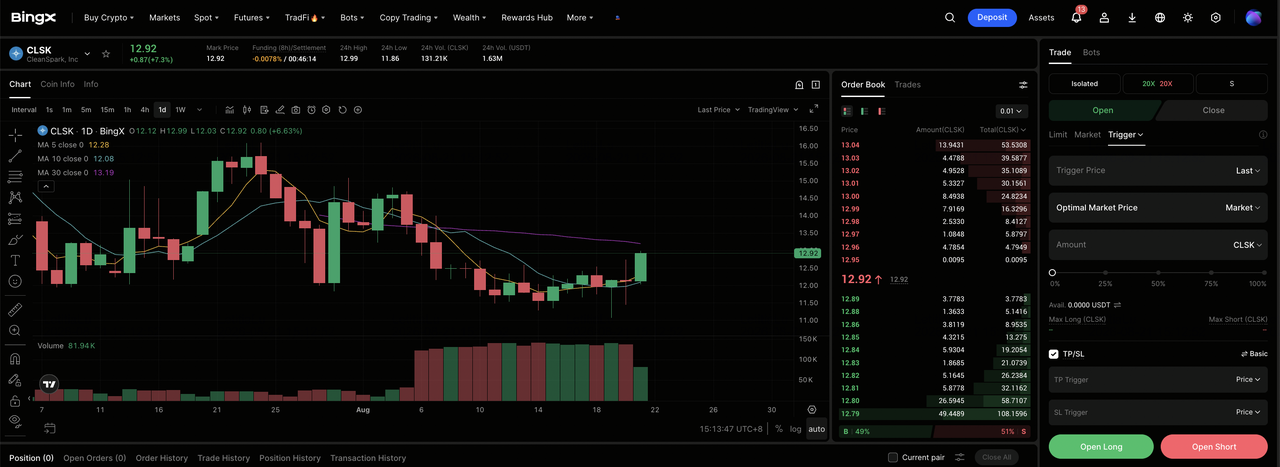Open the order book settings sliders icon
The image size is (1280, 467).
(1023, 85)
